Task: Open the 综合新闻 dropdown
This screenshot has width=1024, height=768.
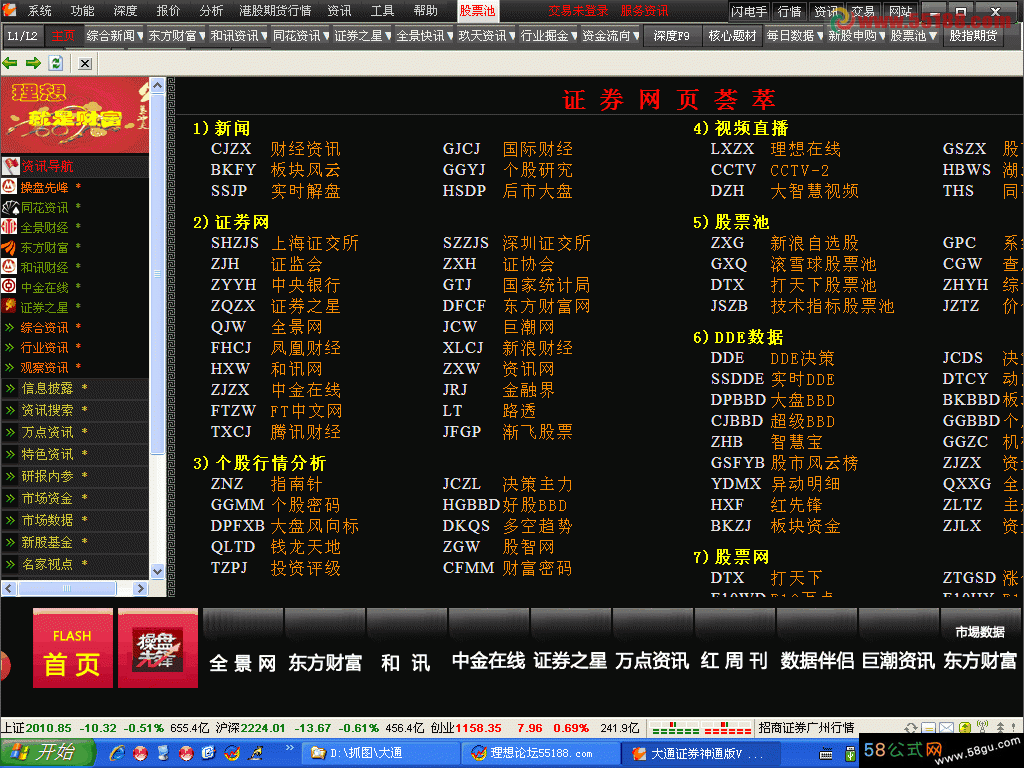Action: (114, 36)
